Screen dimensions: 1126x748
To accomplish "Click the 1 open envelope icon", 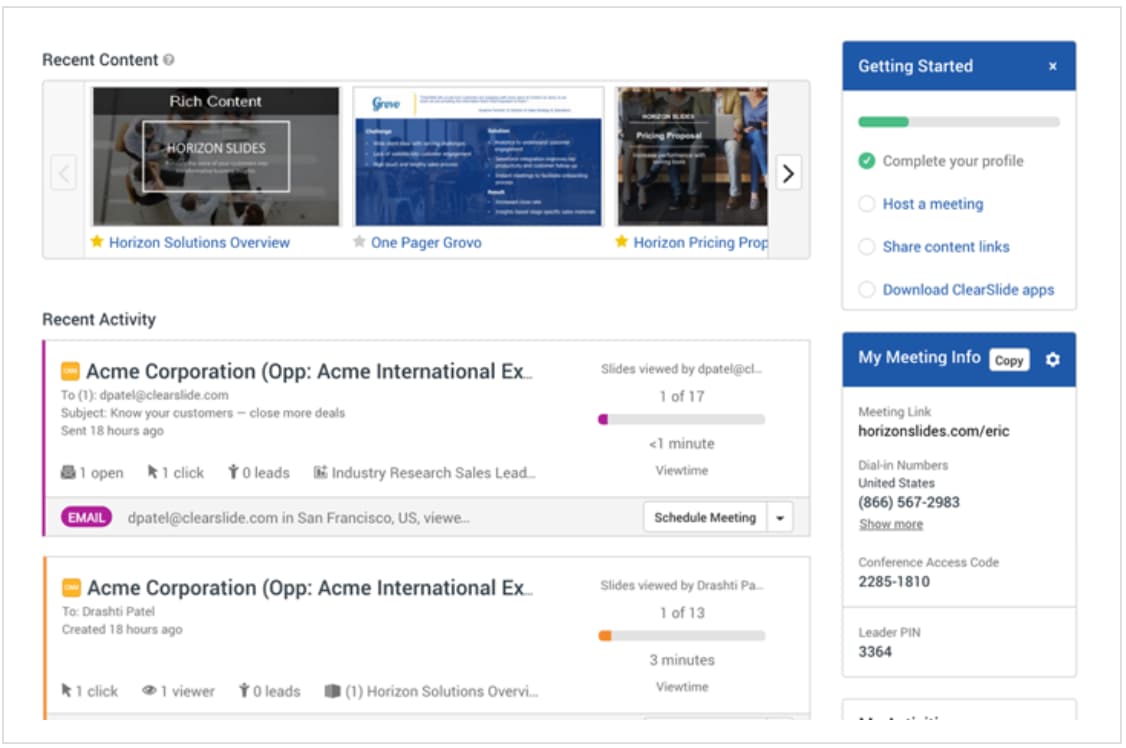I will pyautogui.click(x=68, y=472).
